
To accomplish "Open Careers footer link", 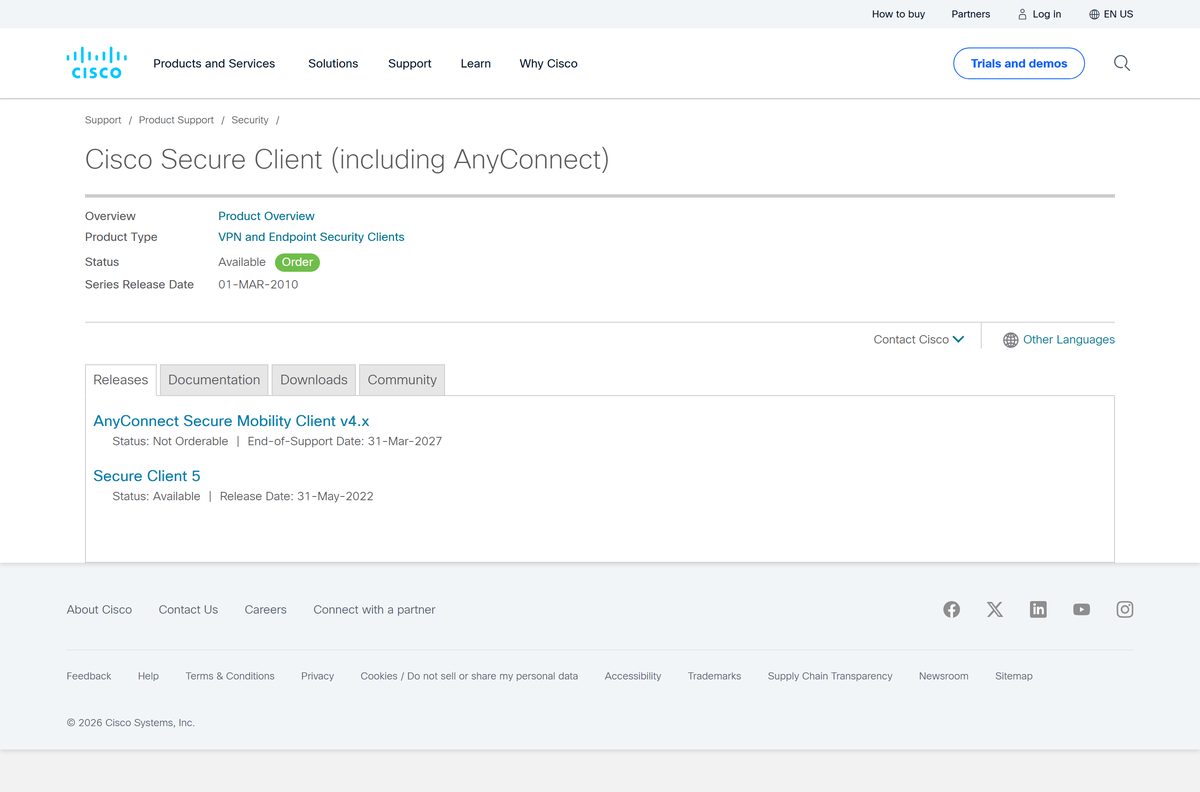I will coord(265,609).
